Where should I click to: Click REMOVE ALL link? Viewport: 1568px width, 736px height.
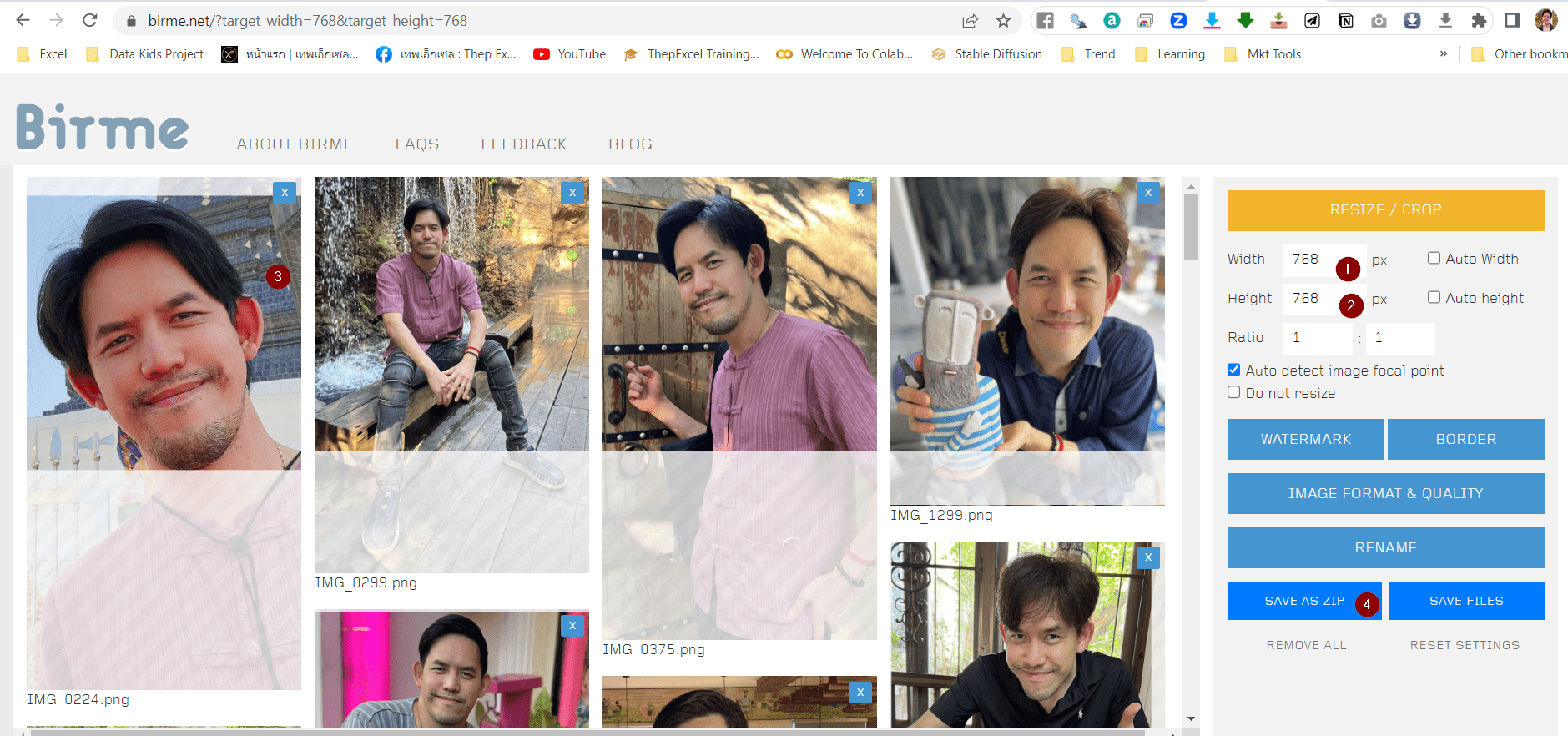1306,645
